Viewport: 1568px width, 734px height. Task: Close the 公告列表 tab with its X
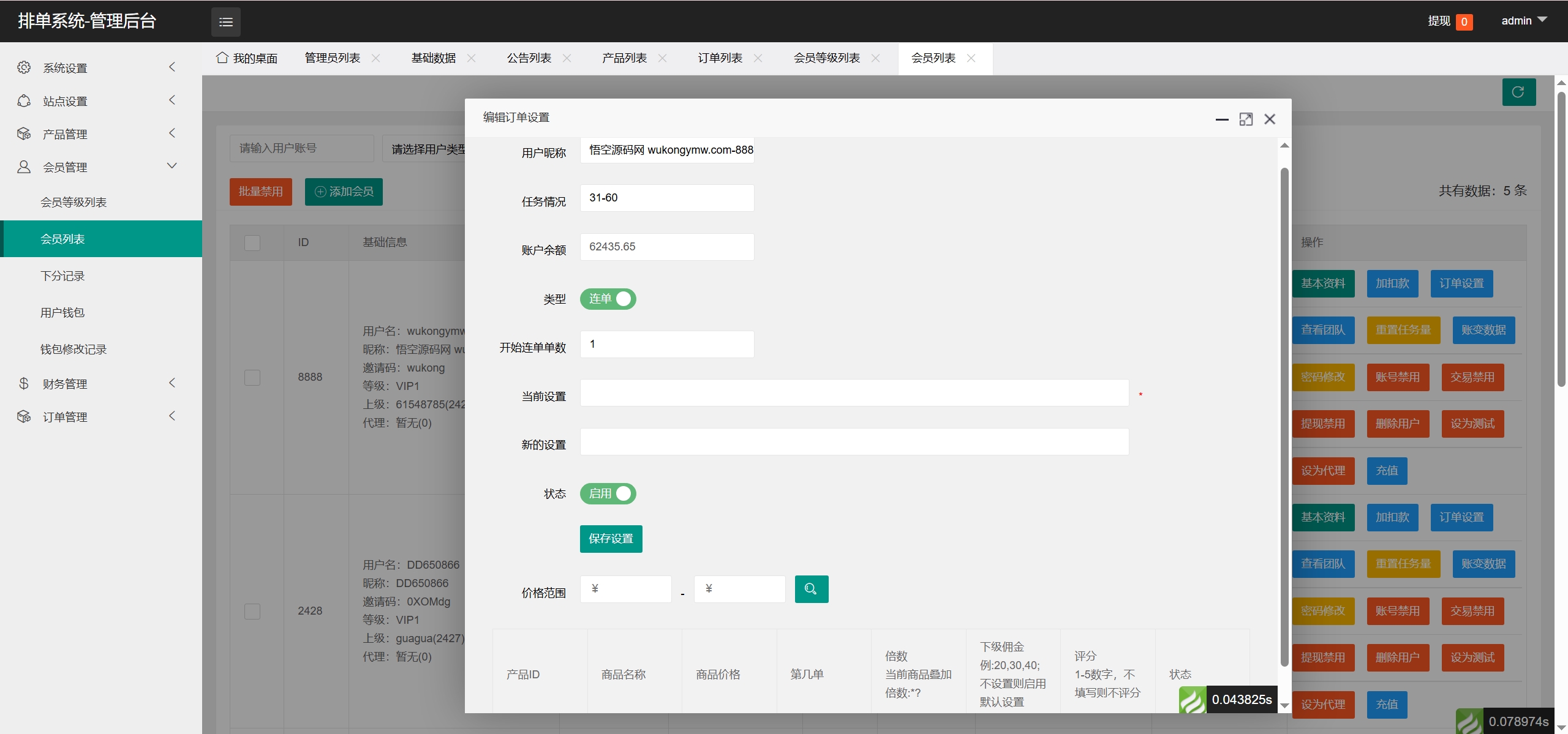[x=567, y=58]
